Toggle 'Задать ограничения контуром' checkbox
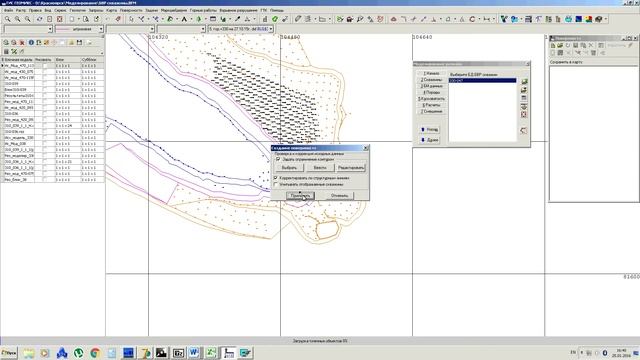 pyautogui.click(x=278, y=159)
